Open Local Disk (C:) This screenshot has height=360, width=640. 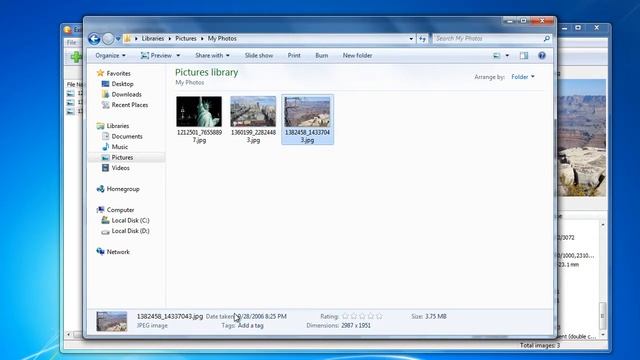tap(130, 220)
